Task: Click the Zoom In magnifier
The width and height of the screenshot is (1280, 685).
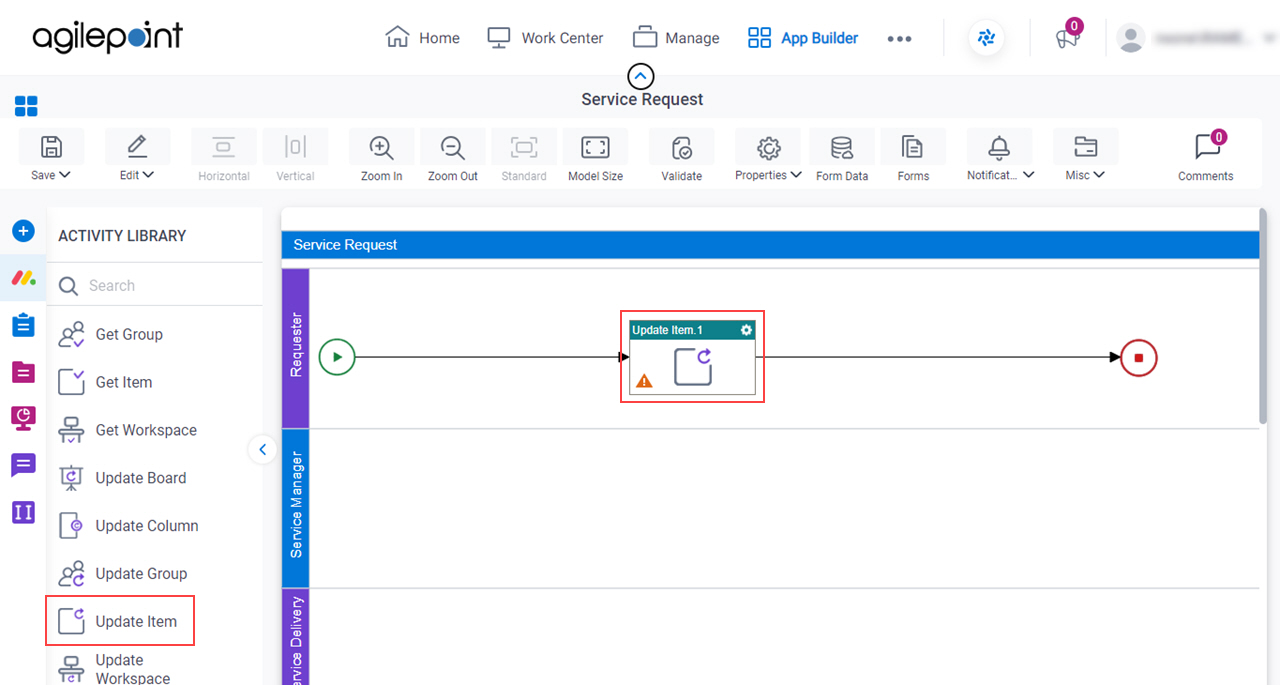Action: pyautogui.click(x=381, y=147)
